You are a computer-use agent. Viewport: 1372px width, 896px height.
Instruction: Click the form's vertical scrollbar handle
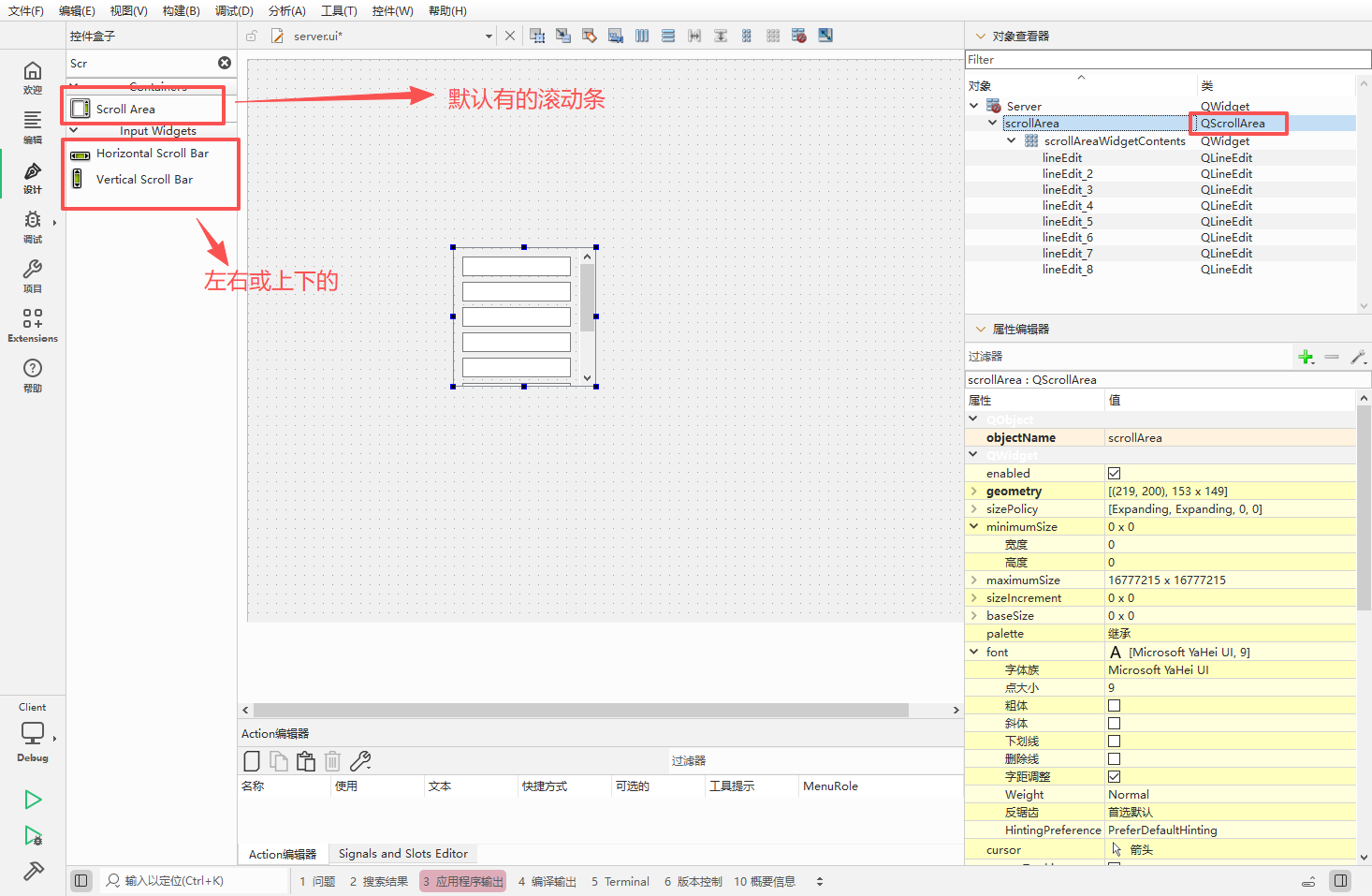pos(587,298)
